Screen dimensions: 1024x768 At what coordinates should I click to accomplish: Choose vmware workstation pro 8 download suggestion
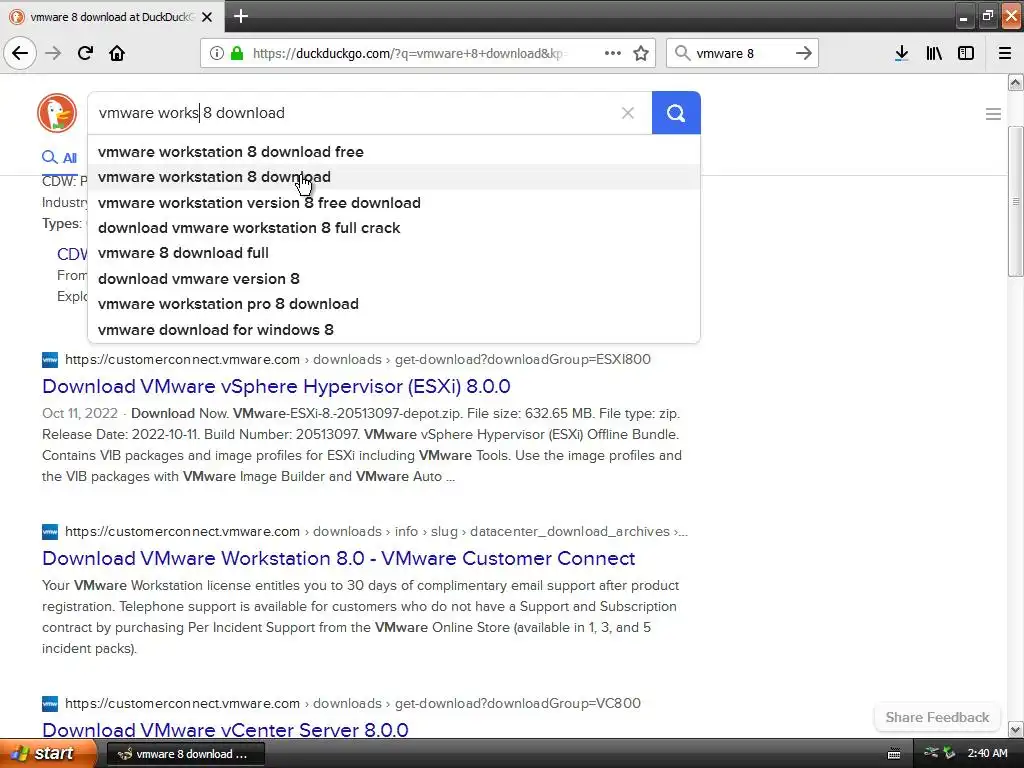tap(394, 304)
